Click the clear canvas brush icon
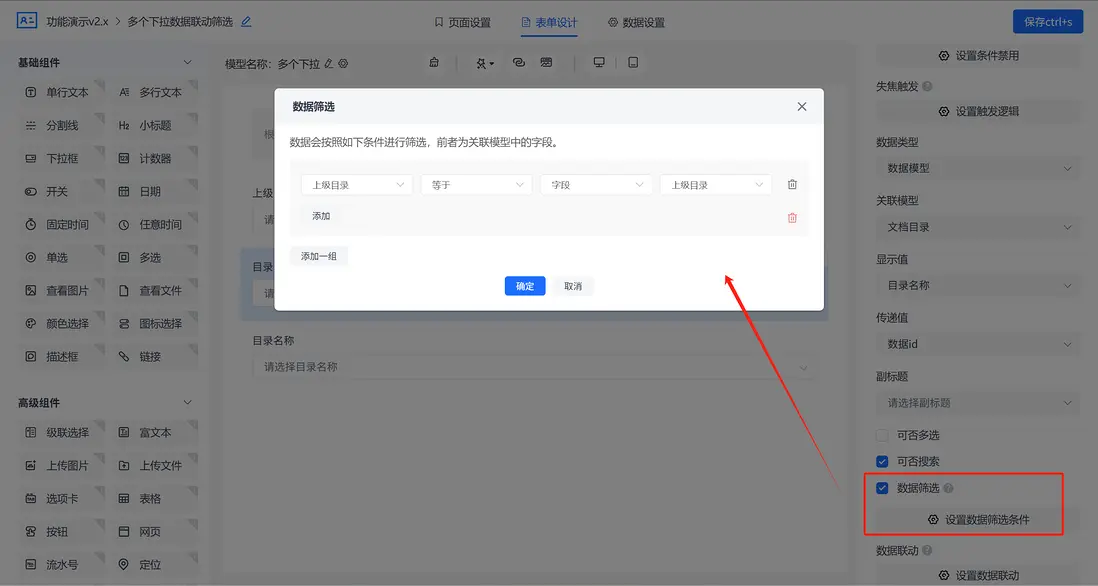Viewport: 1098px width, 586px height. [x=434, y=62]
